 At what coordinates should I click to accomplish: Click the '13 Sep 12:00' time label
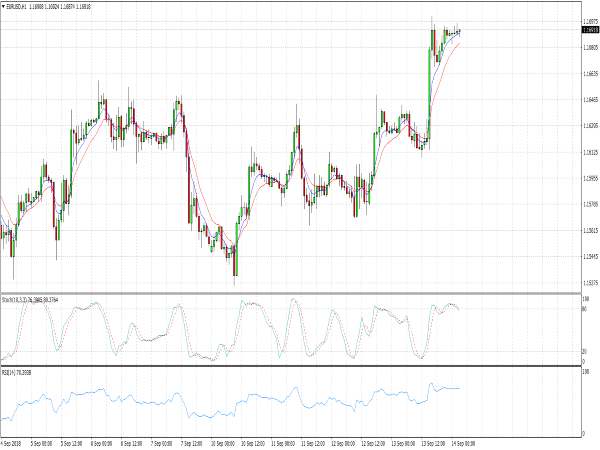coord(433,443)
